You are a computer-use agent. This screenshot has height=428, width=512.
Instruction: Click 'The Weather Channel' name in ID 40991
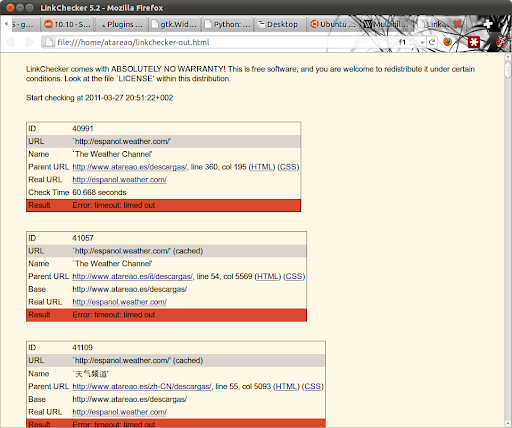point(112,154)
